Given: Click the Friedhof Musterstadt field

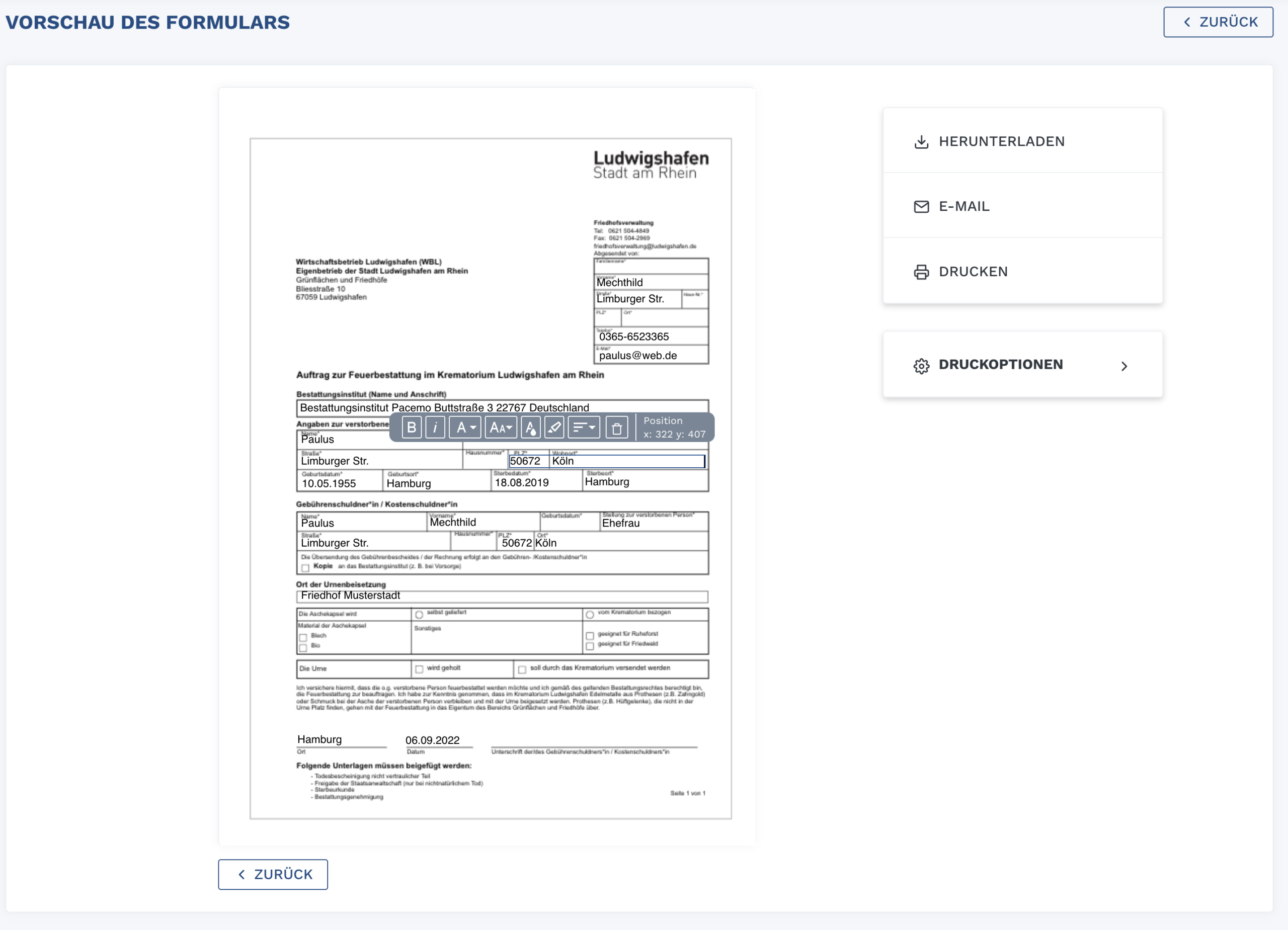Looking at the screenshot, I should tap(502, 596).
